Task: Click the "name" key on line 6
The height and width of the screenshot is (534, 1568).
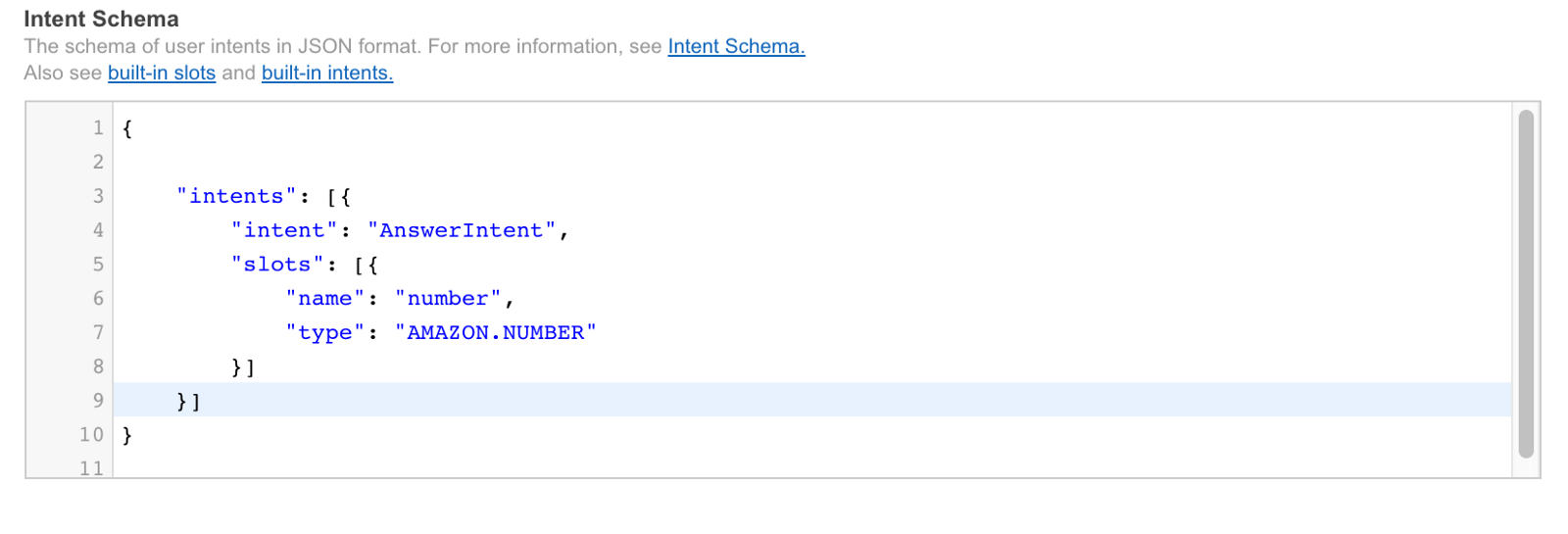Action: [x=324, y=299]
